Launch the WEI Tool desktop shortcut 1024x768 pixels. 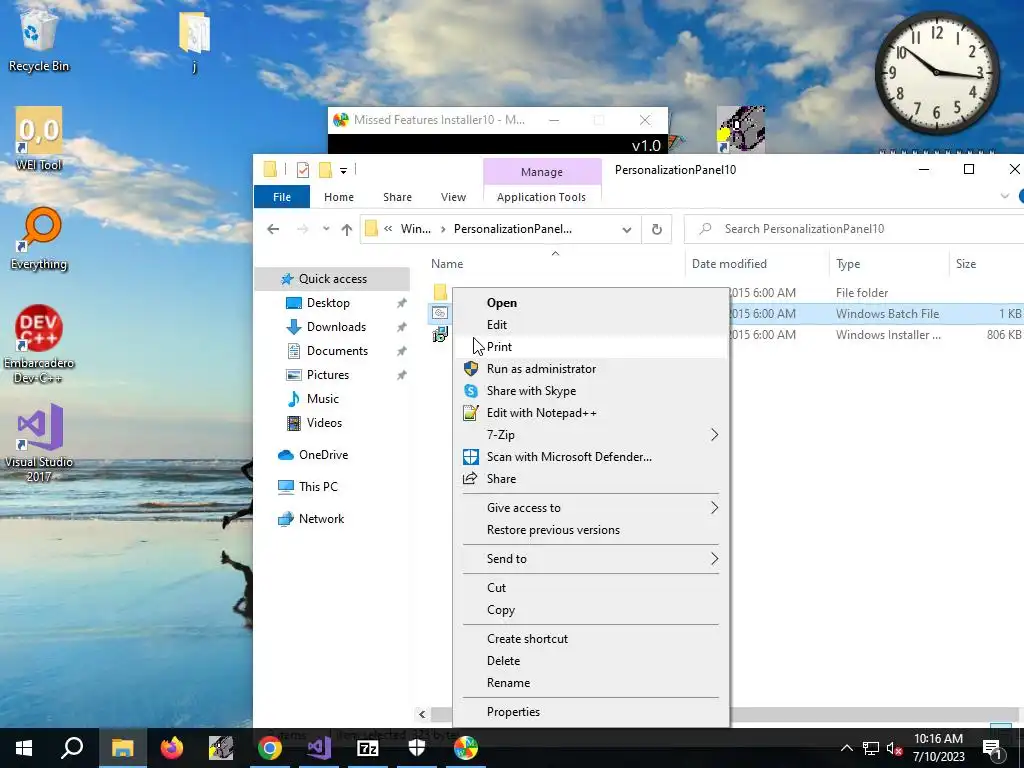click(x=39, y=139)
